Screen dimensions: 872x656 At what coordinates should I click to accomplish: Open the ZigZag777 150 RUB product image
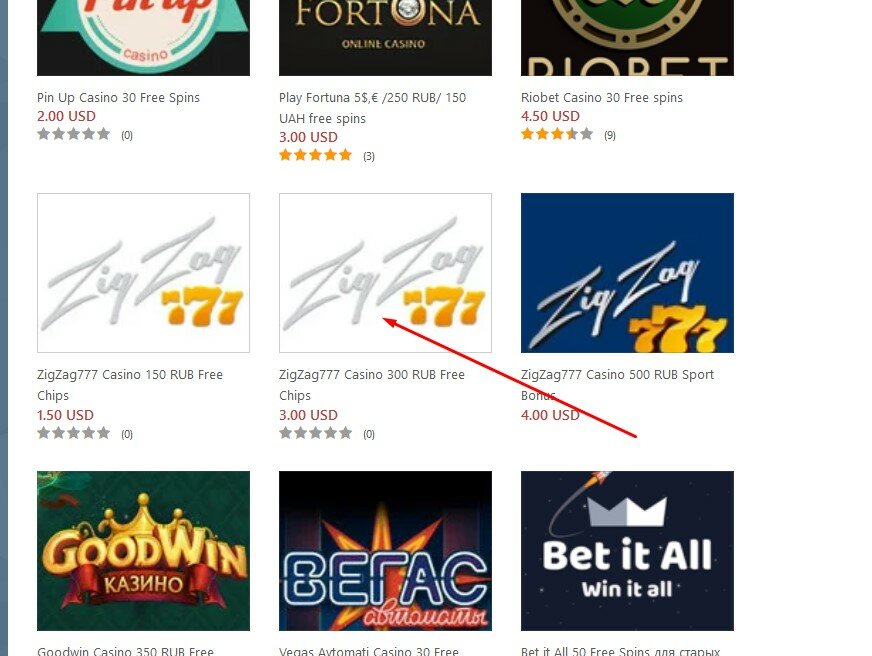click(143, 273)
